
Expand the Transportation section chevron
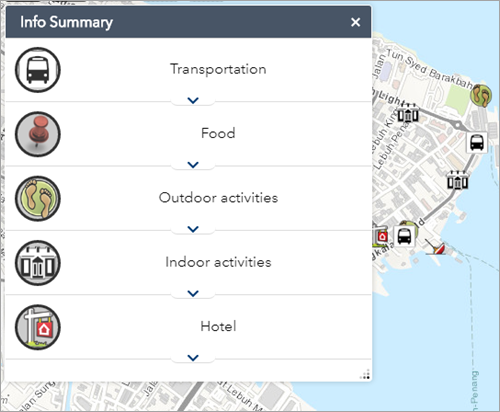193,100
